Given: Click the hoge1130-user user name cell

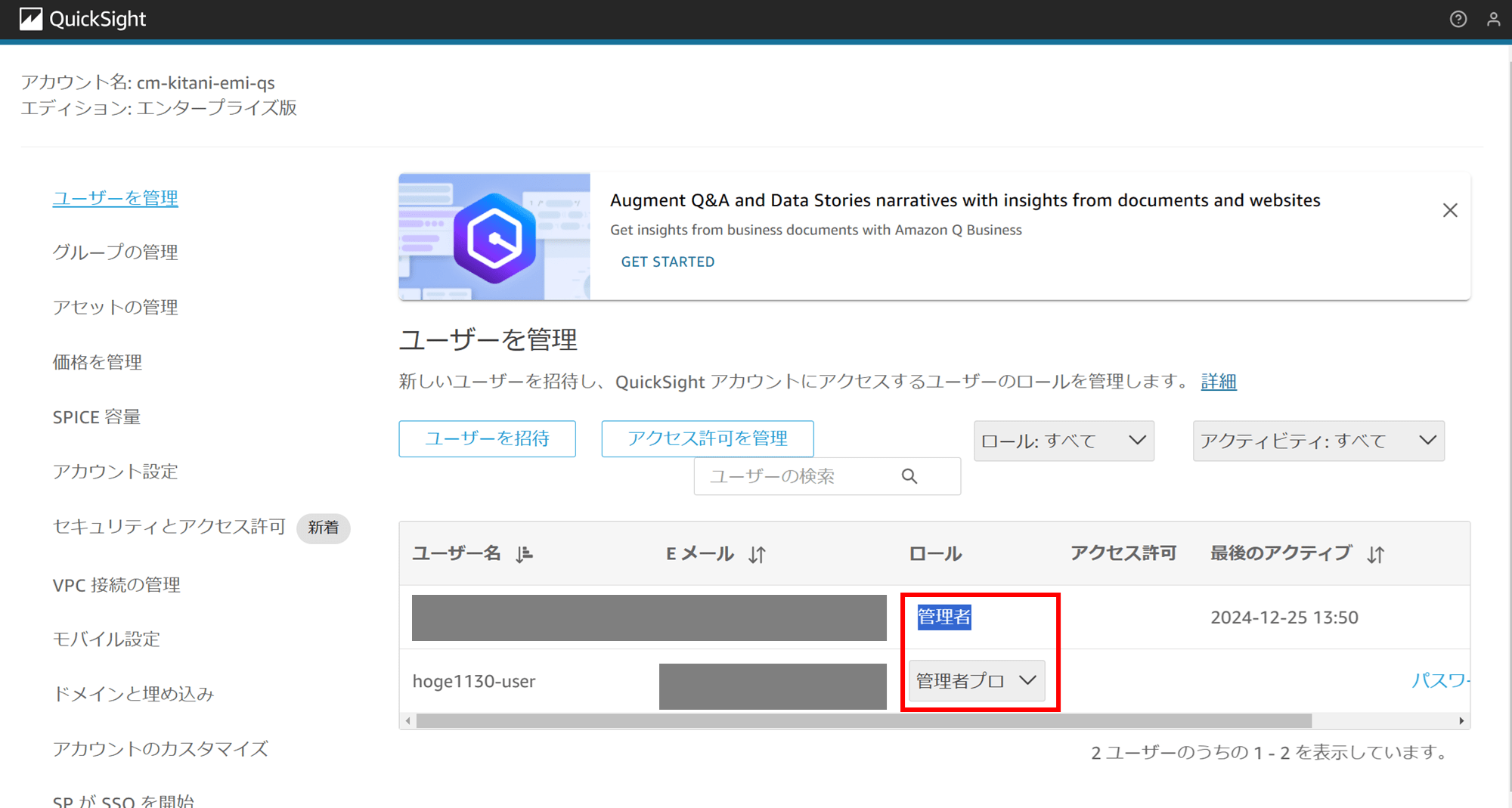Looking at the screenshot, I should click(474, 682).
